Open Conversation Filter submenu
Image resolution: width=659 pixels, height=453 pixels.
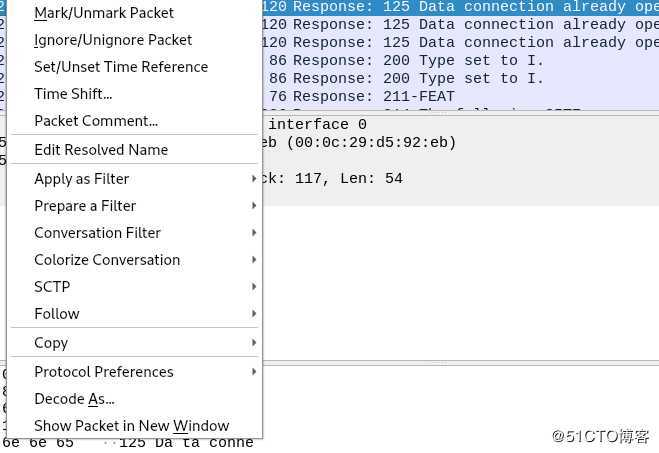coord(97,233)
